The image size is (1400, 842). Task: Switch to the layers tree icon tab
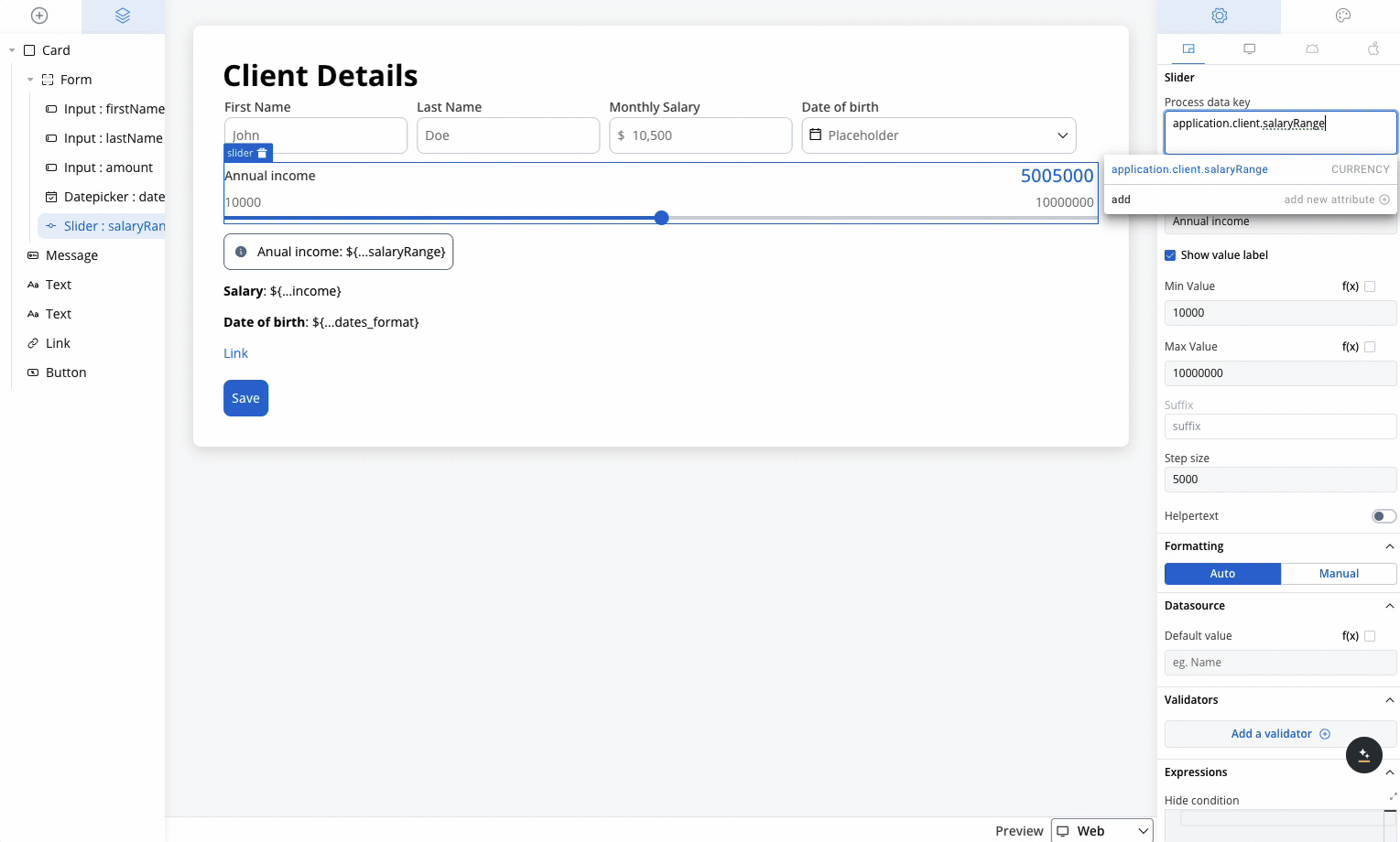click(123, 16)
